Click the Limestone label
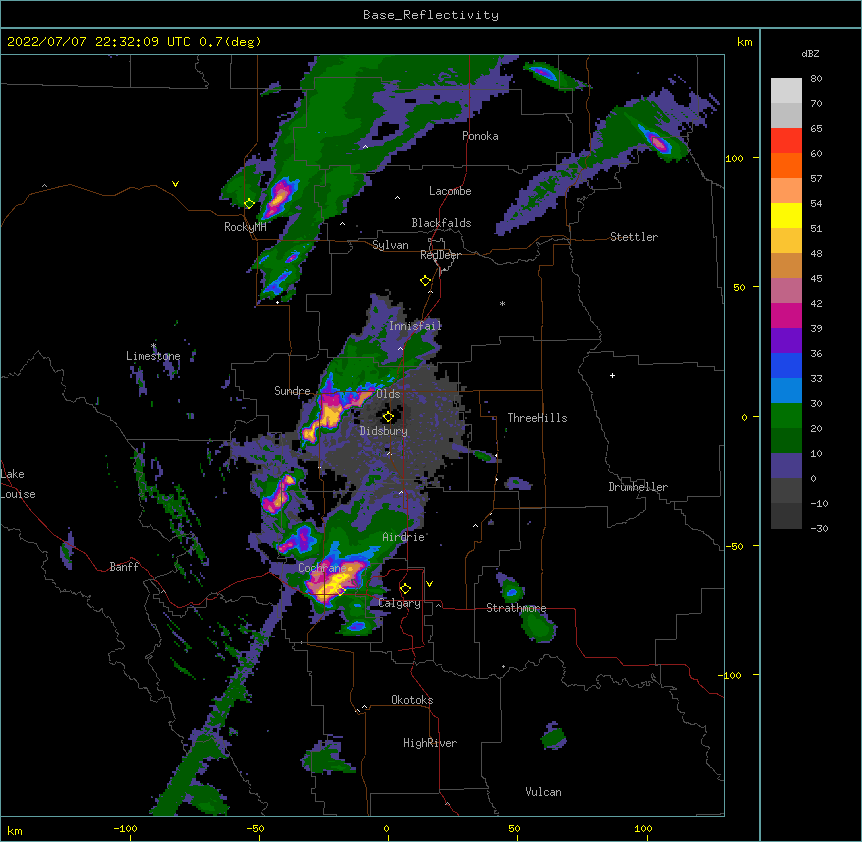This screenshot has width=862, height=842. pyautogui.click(x=153, y=356)
